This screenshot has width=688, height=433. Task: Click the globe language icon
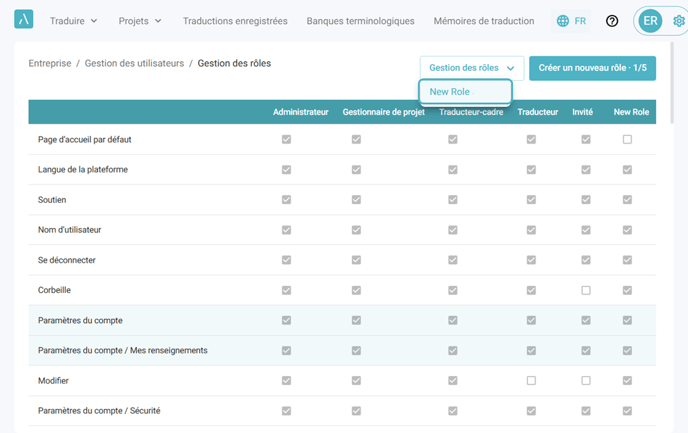pyautogui.click(x=563, y=21)
